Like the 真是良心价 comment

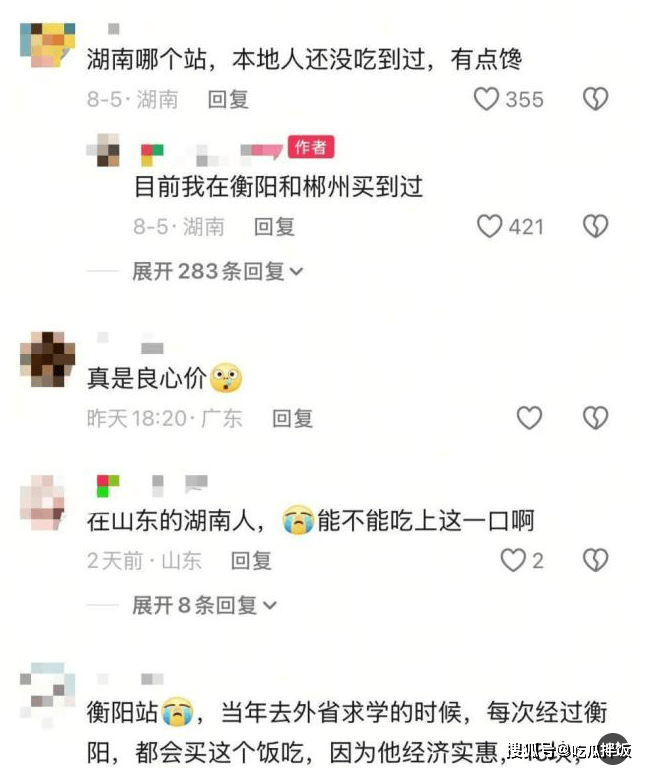click(x=529, y=418)
